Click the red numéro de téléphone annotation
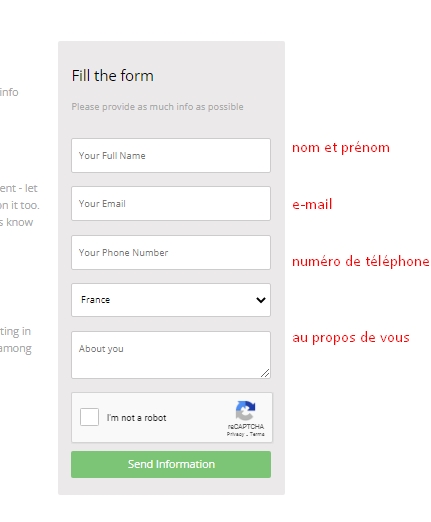Viewport: 431px width, 522px height. point(361,261)
